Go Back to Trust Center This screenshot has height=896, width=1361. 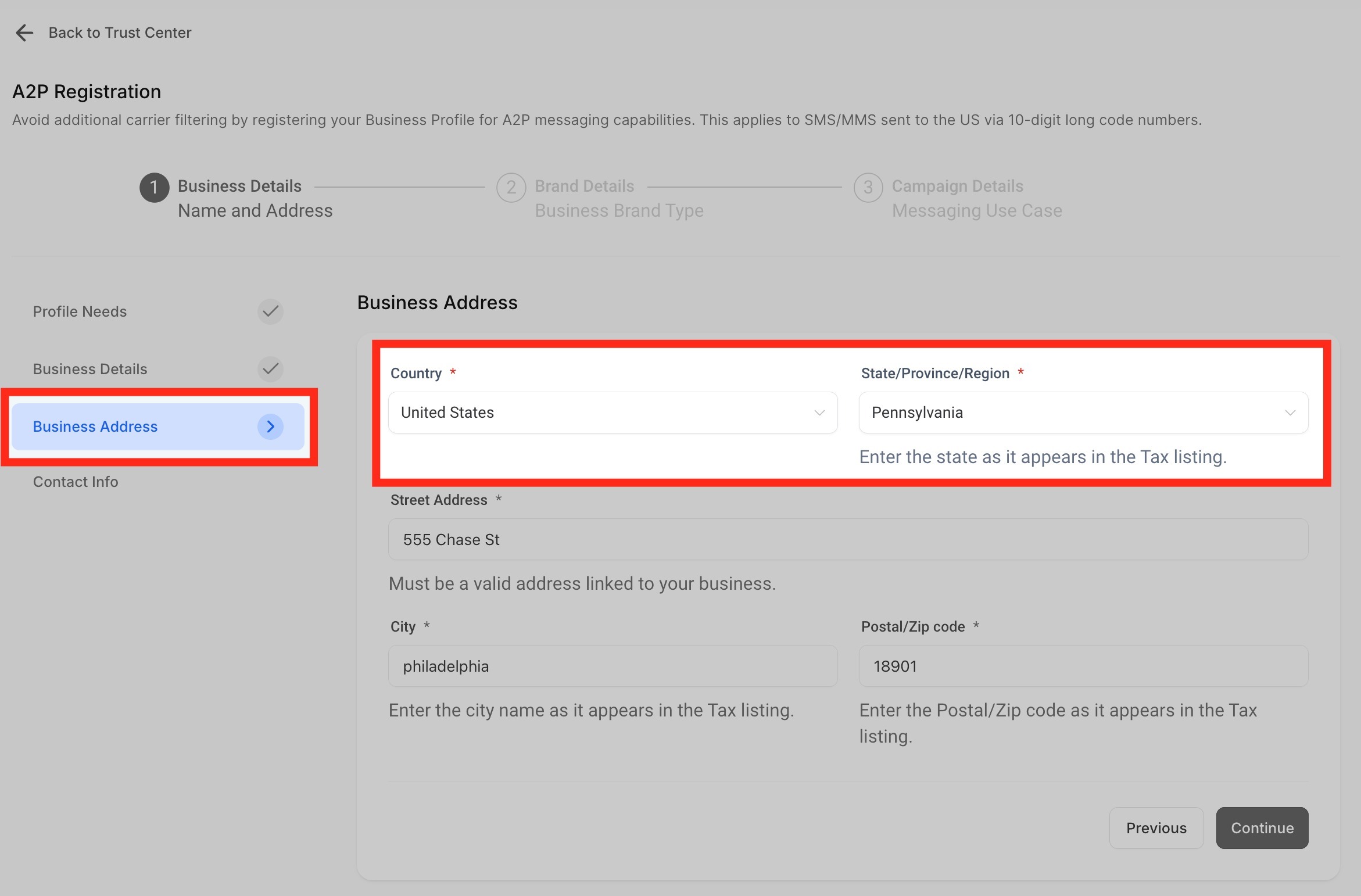(120, 33)
